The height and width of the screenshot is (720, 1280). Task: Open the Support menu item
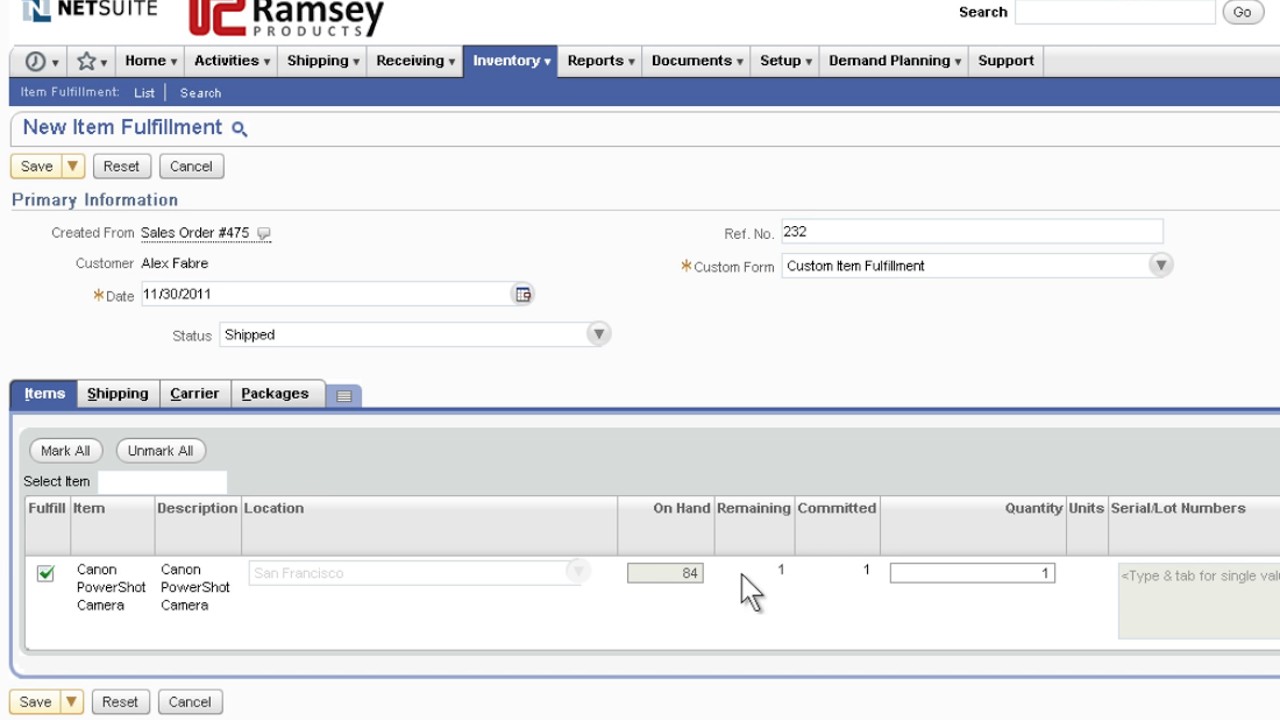click(x=1006, y=61)
